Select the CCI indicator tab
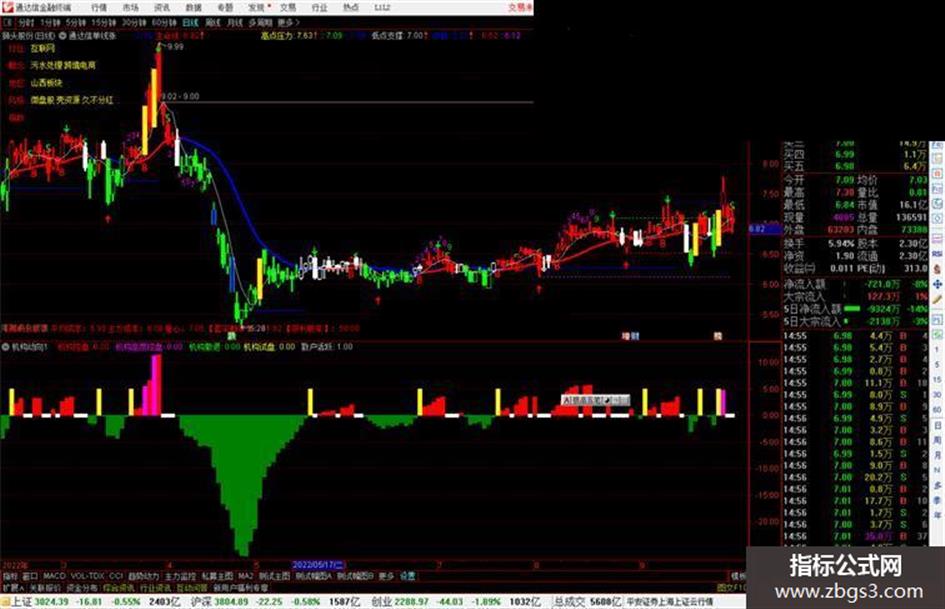Screen dimensions: 945x609 (x=116, y=576)
